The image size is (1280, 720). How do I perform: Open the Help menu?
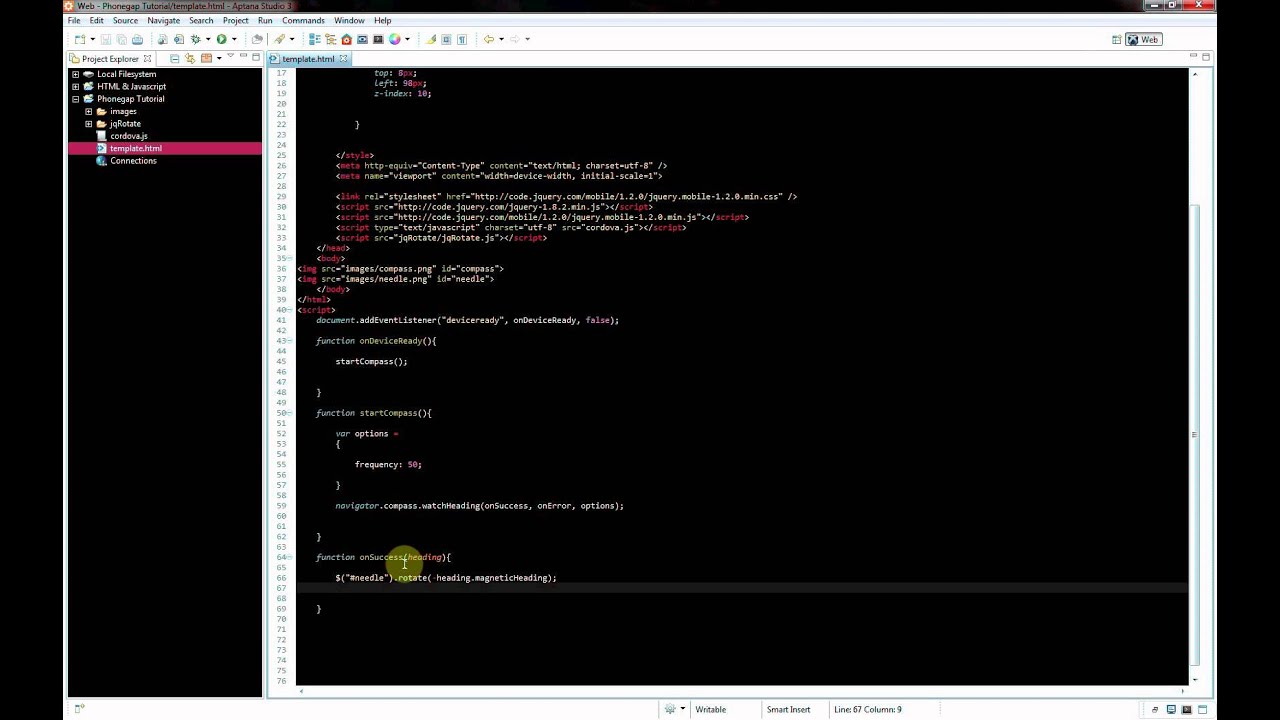[x=383, y=20]
